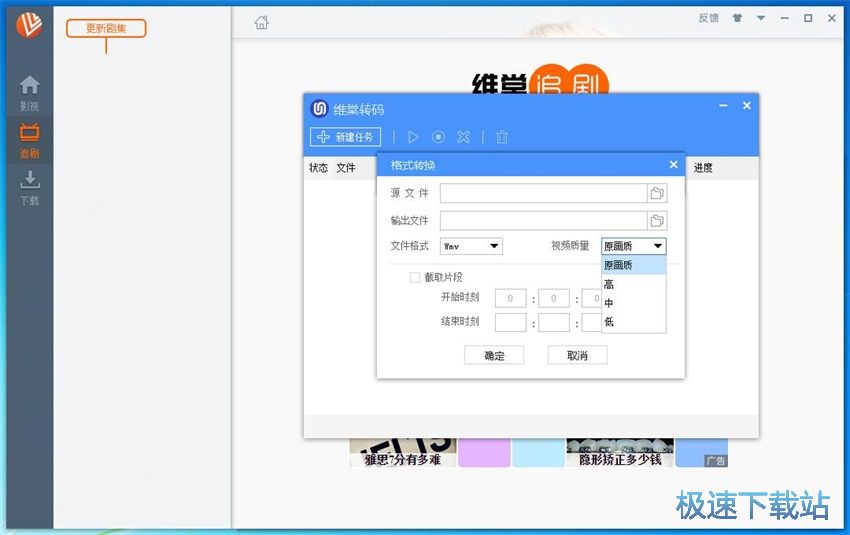Screen dimensions: 850x535
Task: Click the 状态 column header
Action: (x=318, y=168)
